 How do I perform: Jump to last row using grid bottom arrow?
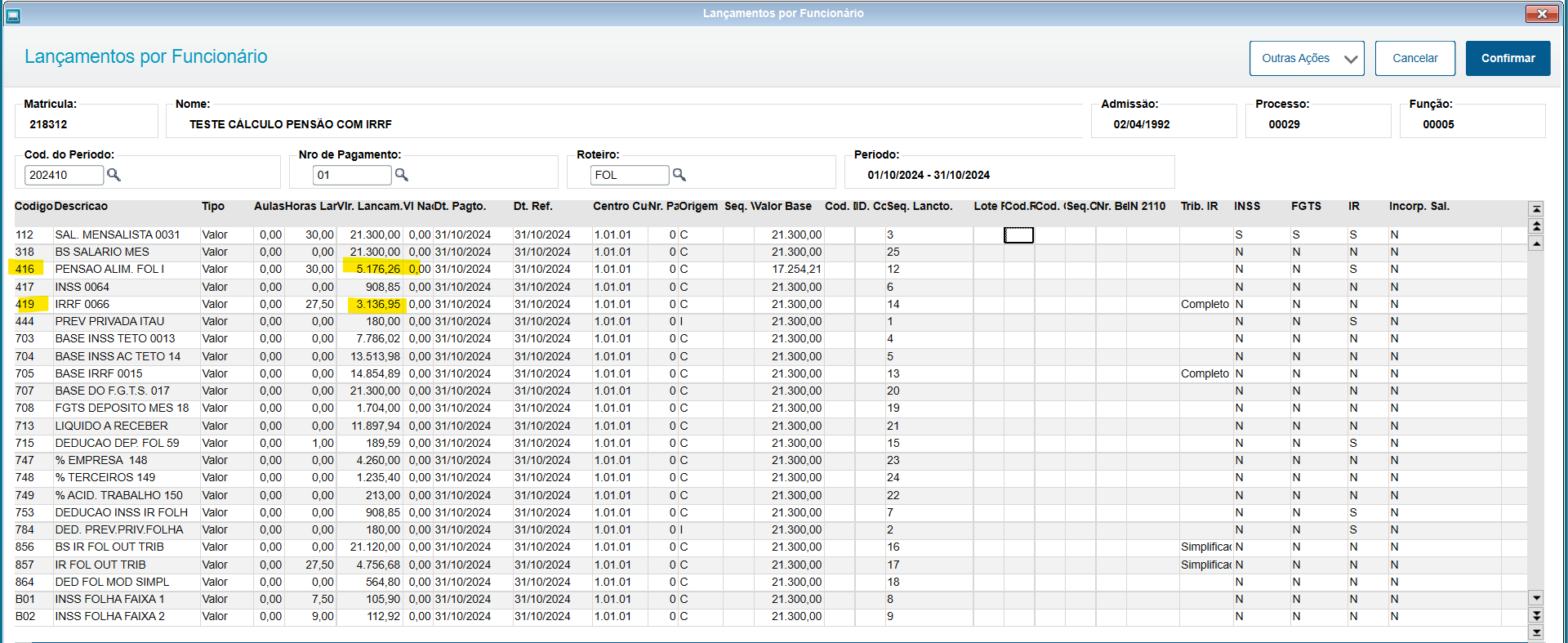point(1536,632)
